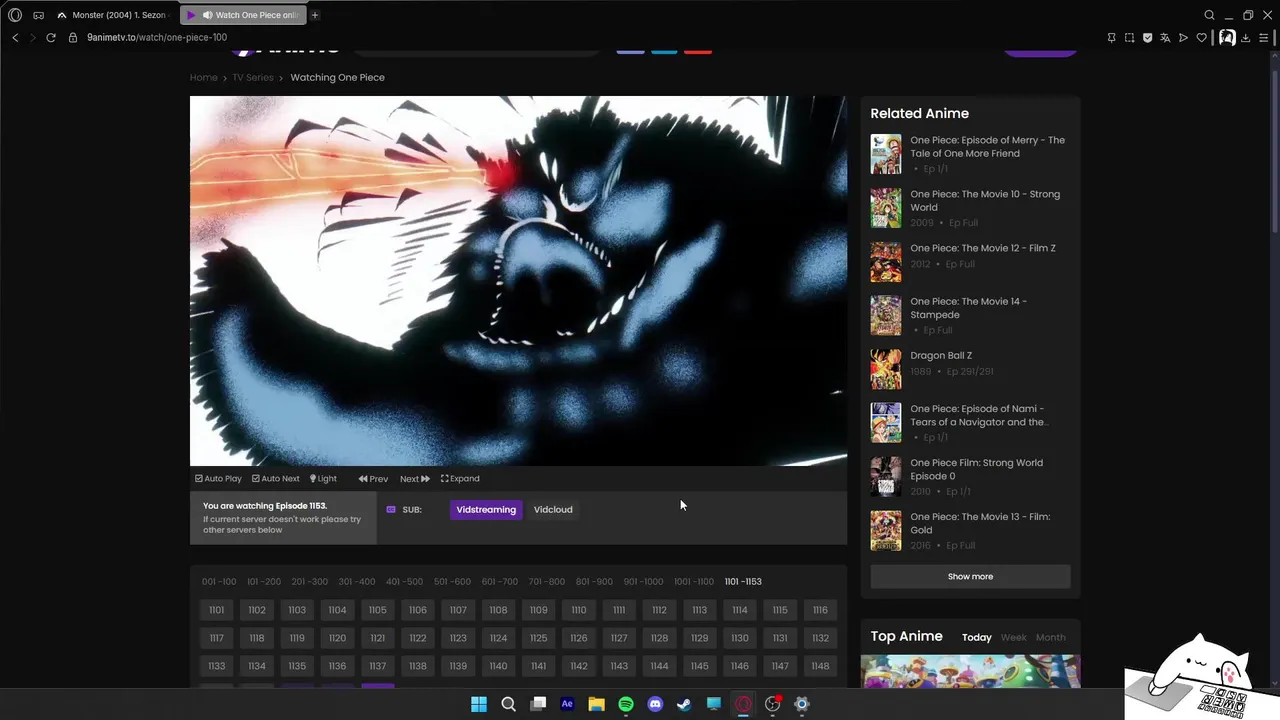Show episode range 401-500
Viewport: 1280px width, 720px height.
point(405,581)
